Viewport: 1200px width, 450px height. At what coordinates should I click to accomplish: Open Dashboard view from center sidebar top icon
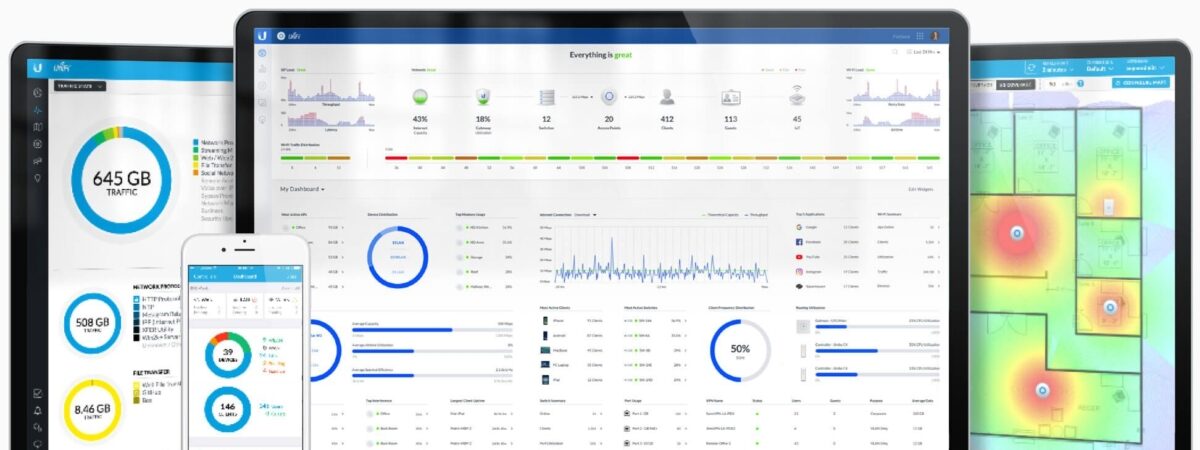pyautogui.click(x=262, y=53)
